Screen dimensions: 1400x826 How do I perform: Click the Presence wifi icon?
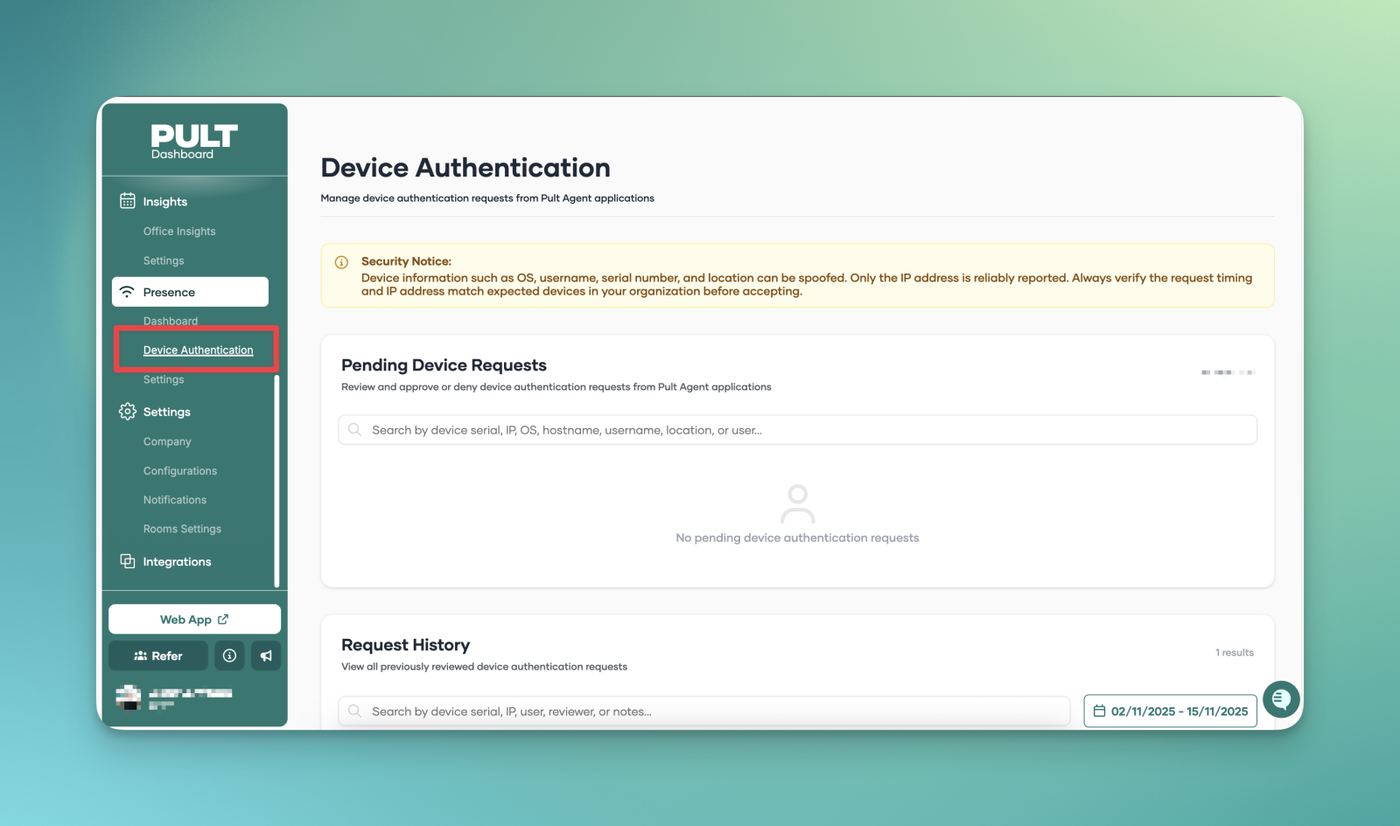click(x=127, y=292)
